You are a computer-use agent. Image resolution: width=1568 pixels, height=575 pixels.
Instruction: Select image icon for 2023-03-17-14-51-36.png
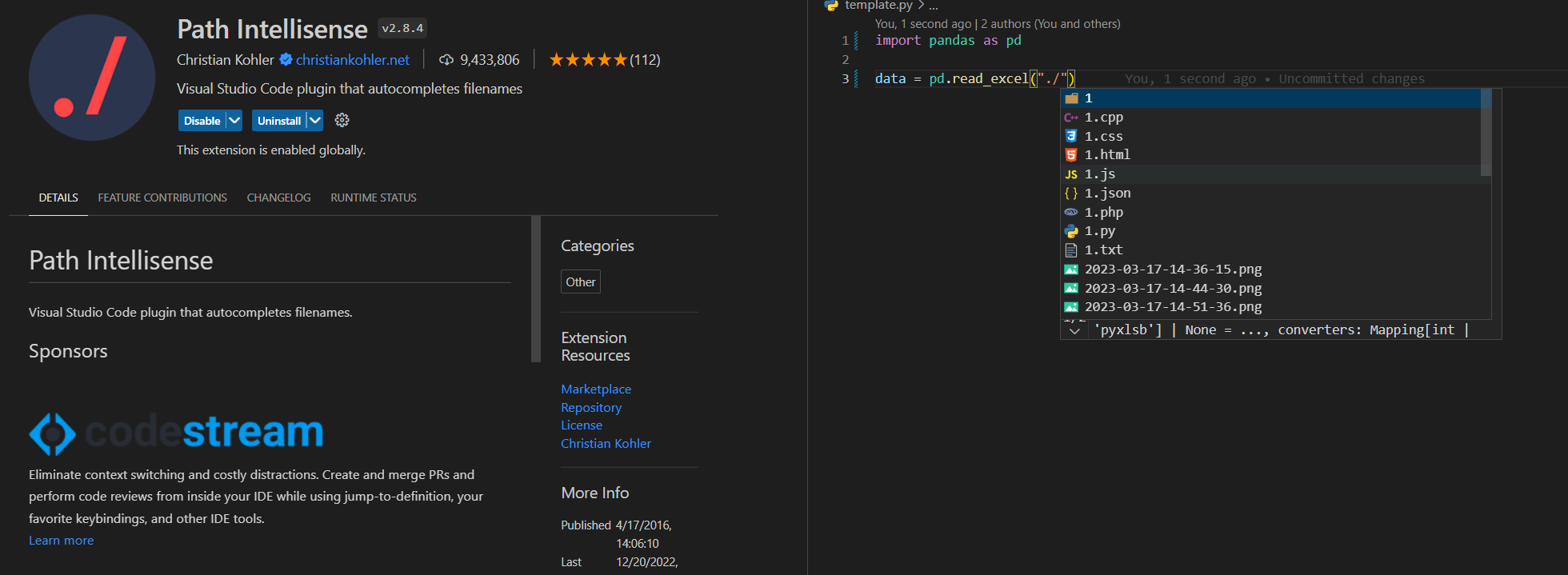[1071, 307]
